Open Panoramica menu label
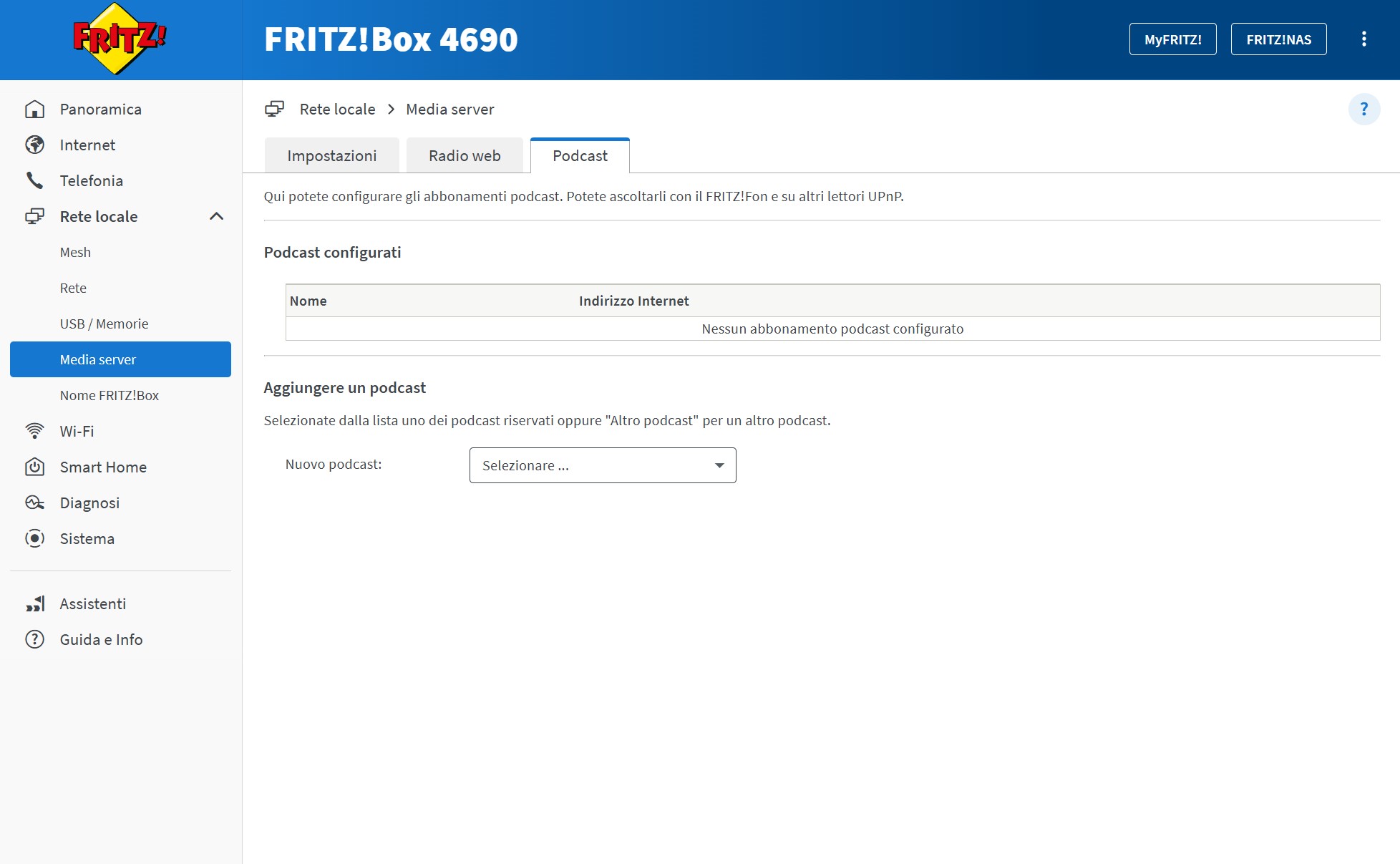 (x=101, y=109)
